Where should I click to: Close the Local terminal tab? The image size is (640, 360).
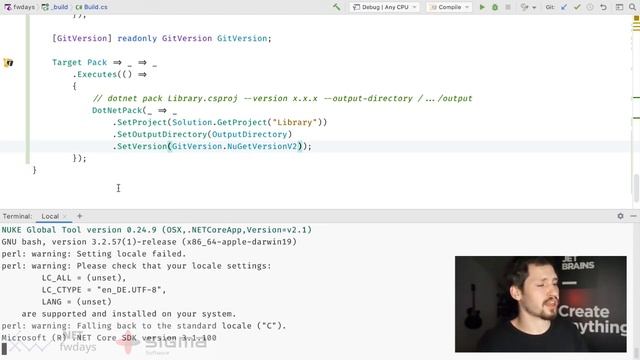[x=65, y=216]
